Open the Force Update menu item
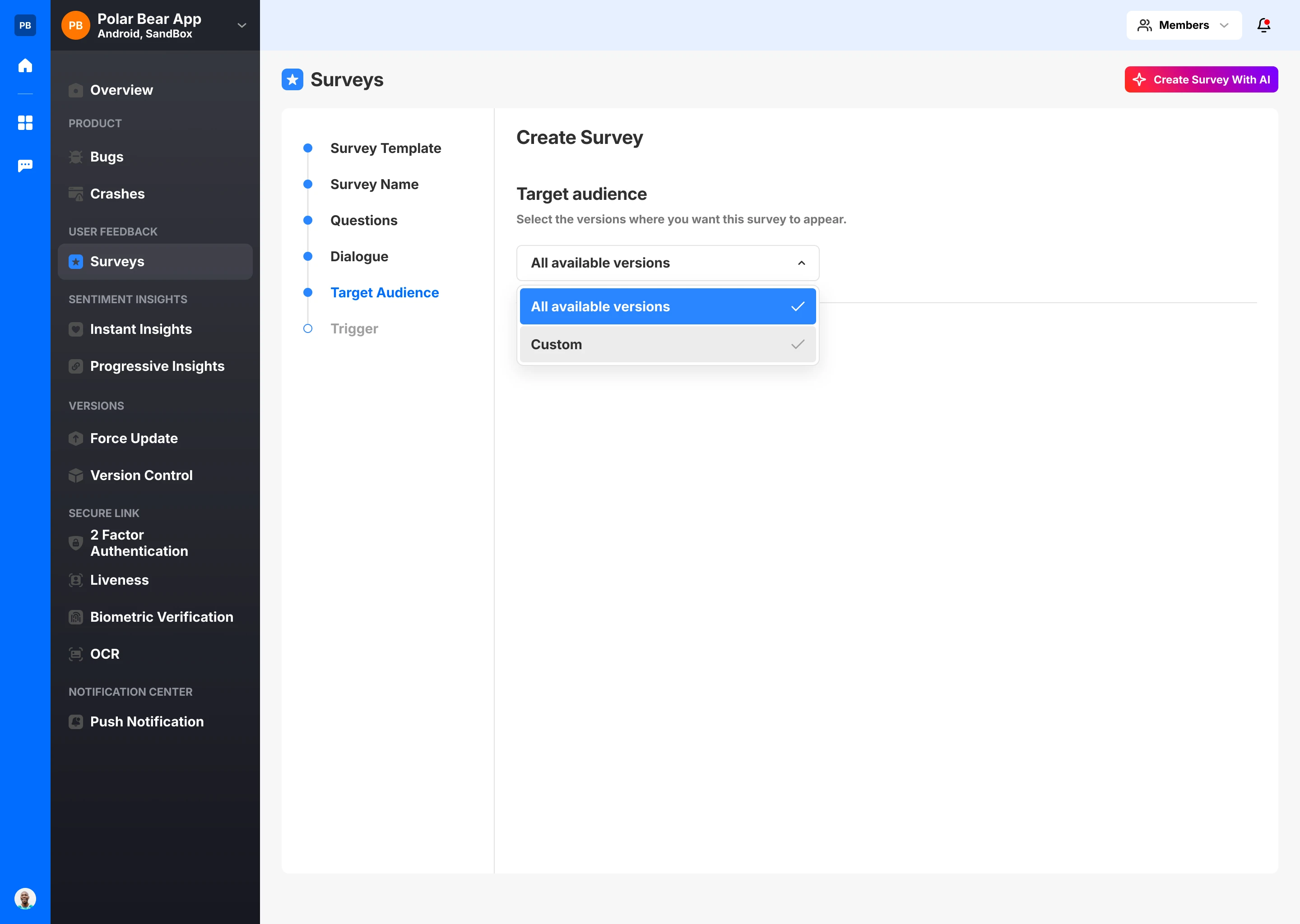This screenshot has width=1300, height=924. (134, 438)
